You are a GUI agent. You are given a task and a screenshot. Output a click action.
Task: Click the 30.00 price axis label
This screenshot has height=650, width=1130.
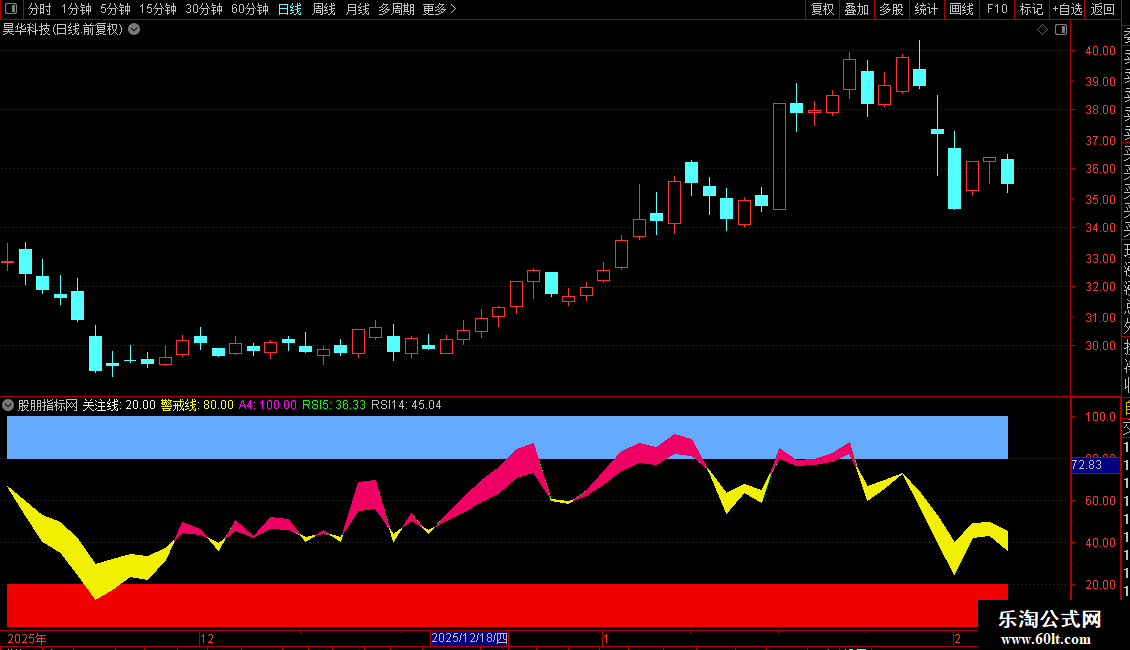pyautogui.click(x=1101, y=345)
